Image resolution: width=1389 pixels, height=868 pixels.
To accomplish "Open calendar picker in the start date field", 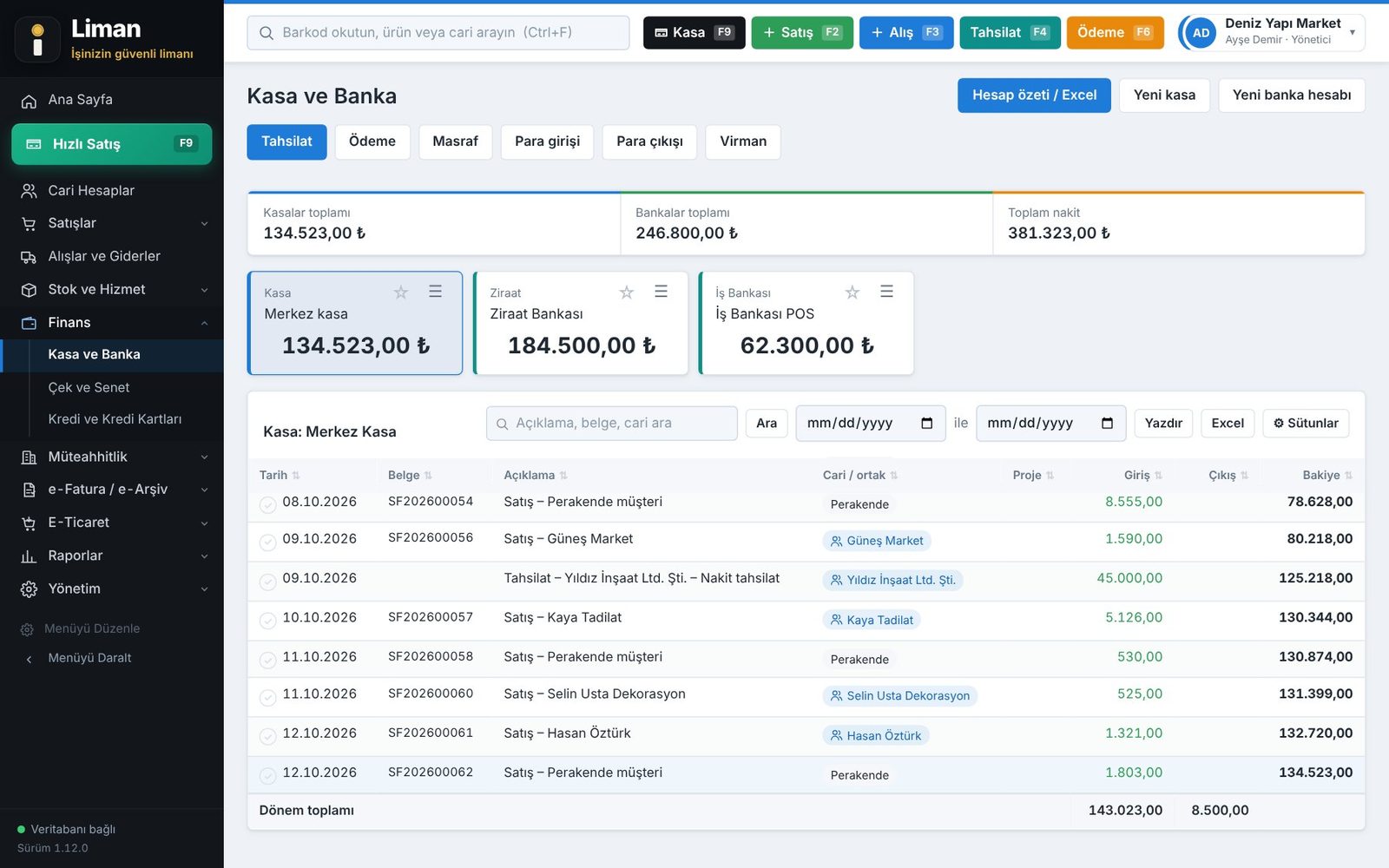I will (x=926, y=424).
